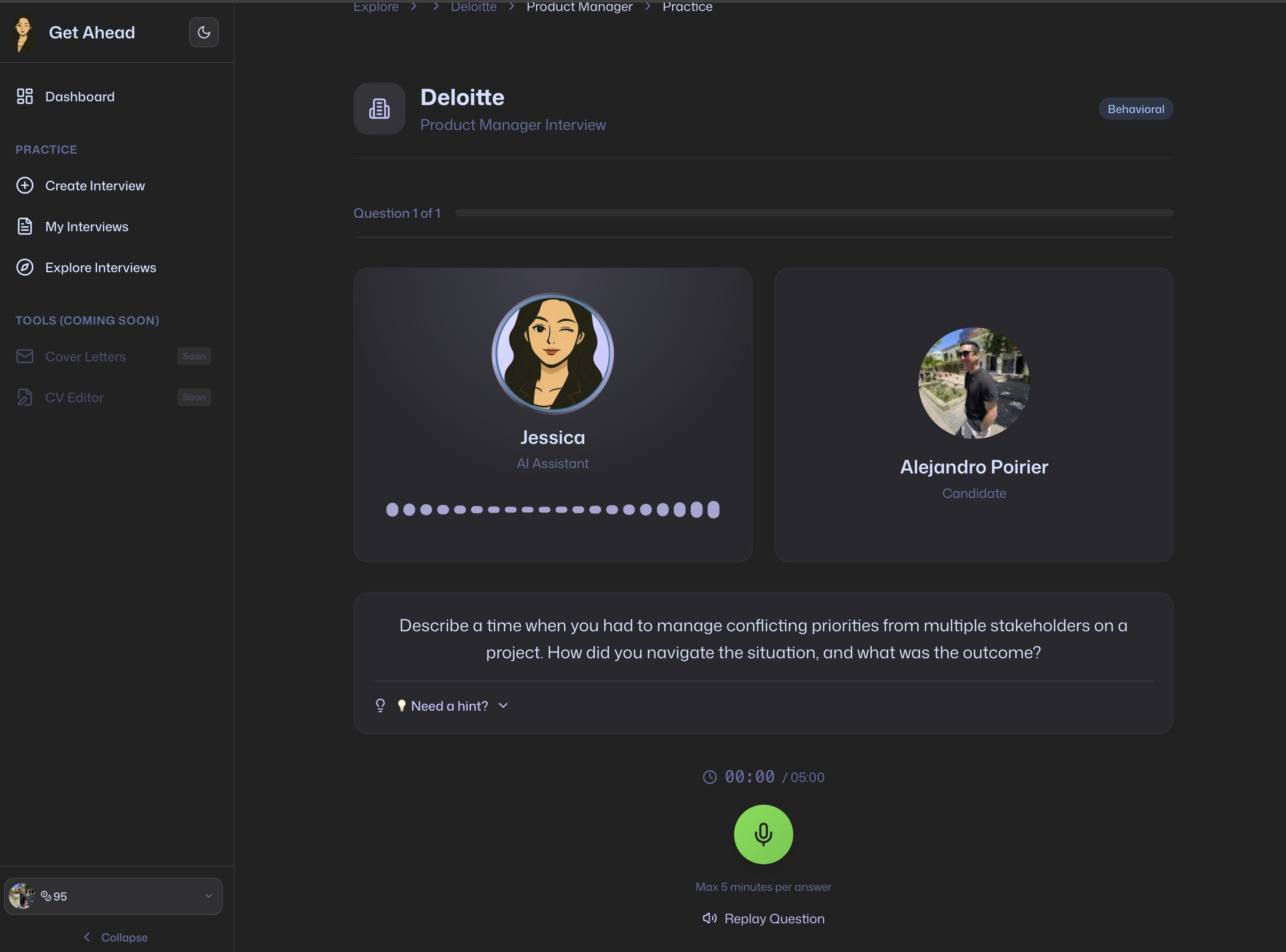Click the Product Manager breadcrumb item
Viewport: 1286px width, 952px height.
[579, 7]
